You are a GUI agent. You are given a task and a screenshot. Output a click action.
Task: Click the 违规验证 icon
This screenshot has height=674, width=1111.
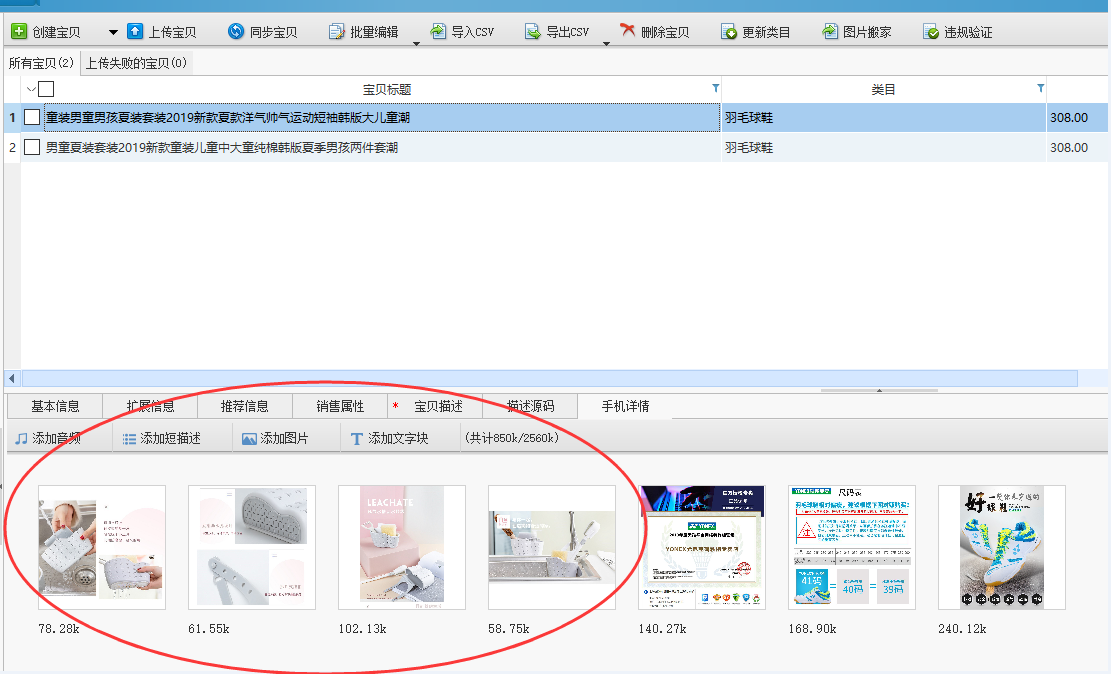click(931, 32)
